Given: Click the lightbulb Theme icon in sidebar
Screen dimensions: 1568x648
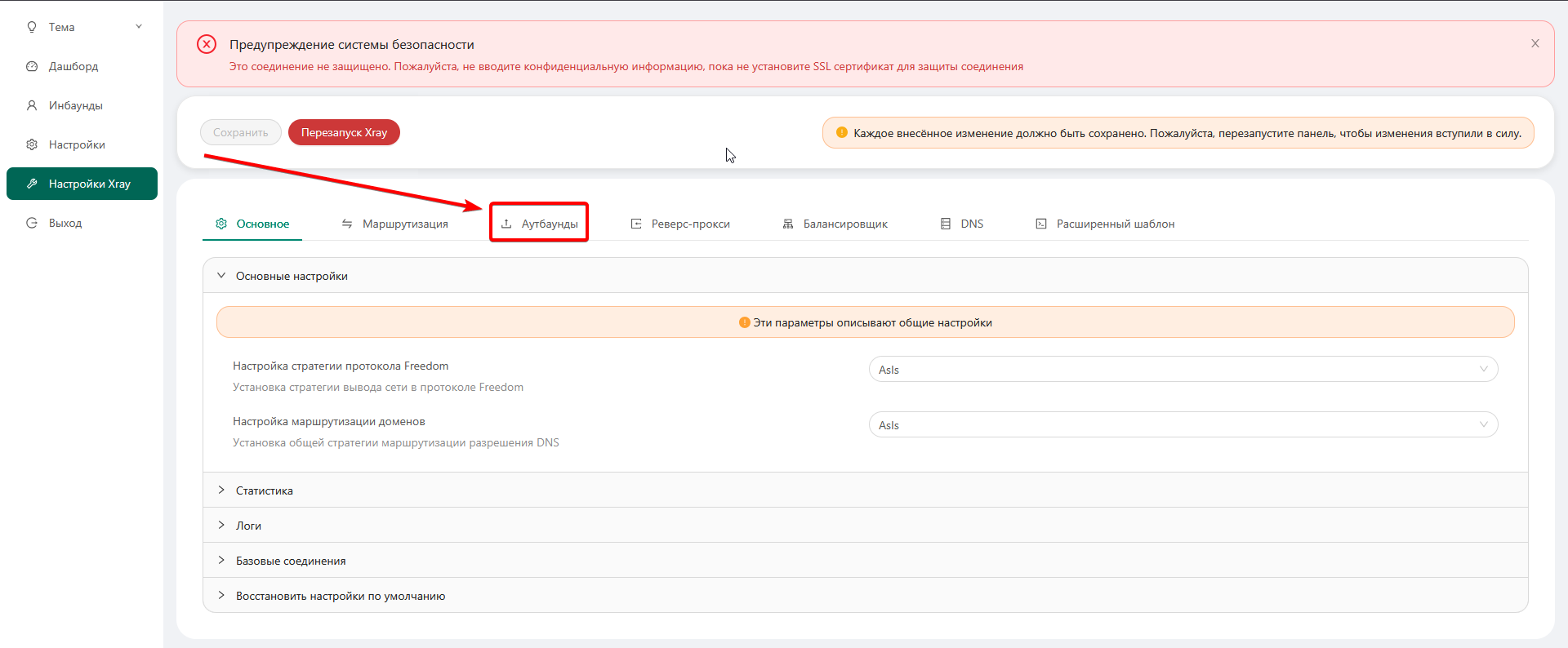Looking at the screenshot, I should pyautogui.click(x=32, y=27).
